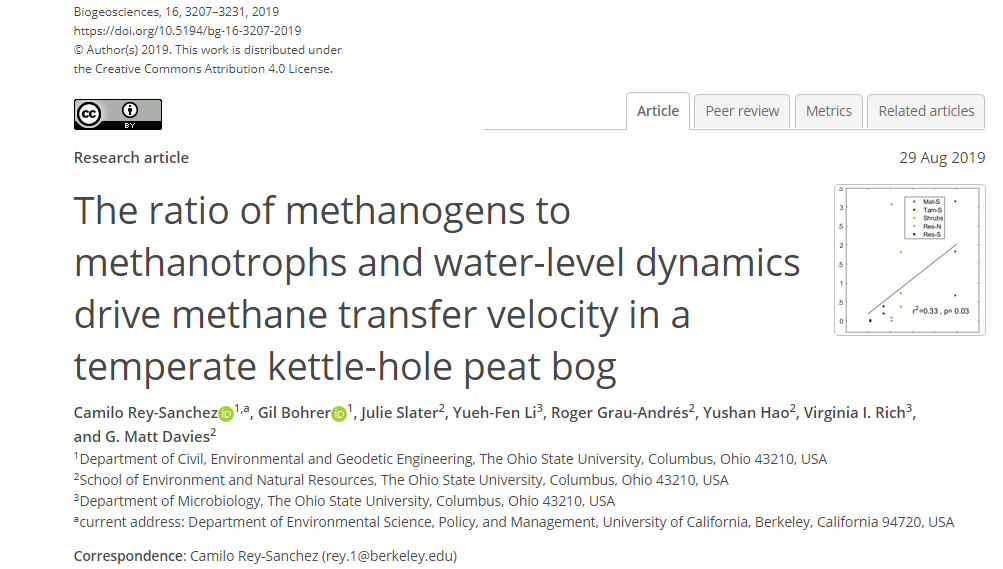
Task: Click the article title heading
Action: (437, 289)
